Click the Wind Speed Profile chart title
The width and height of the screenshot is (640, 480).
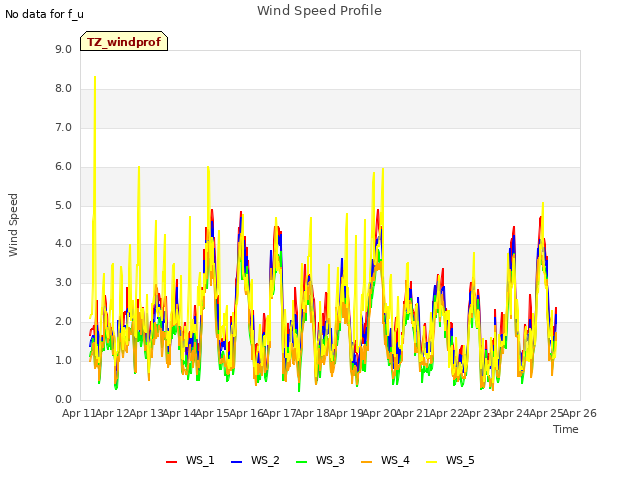point(319,11)
